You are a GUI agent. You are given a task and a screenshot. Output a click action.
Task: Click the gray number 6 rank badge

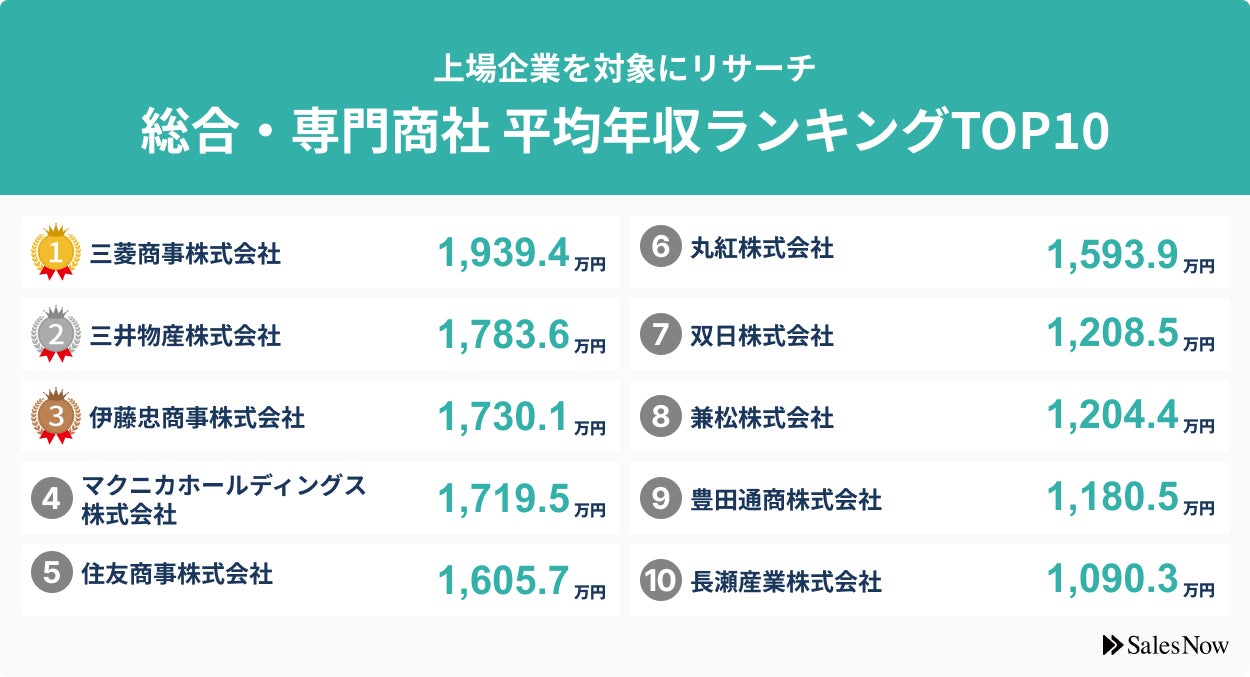[x=660, y=247]
